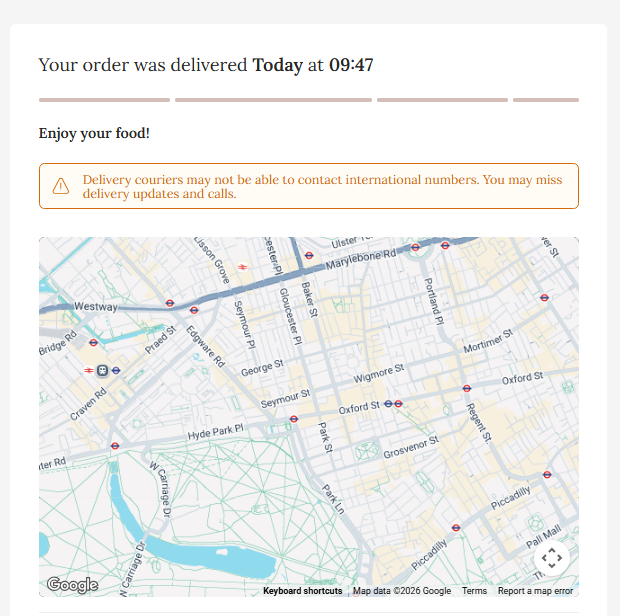Screen dimensions: 620x616
Task: Click the orange warning triangle icon
Action: pos(61,186)
